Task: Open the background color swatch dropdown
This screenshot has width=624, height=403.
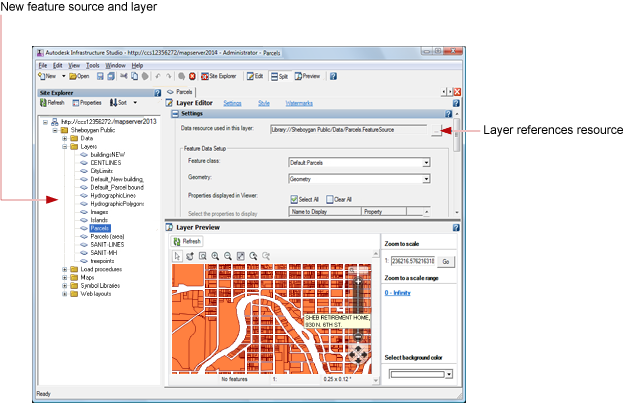Action: pyautogui.click(x=449, y=374)
